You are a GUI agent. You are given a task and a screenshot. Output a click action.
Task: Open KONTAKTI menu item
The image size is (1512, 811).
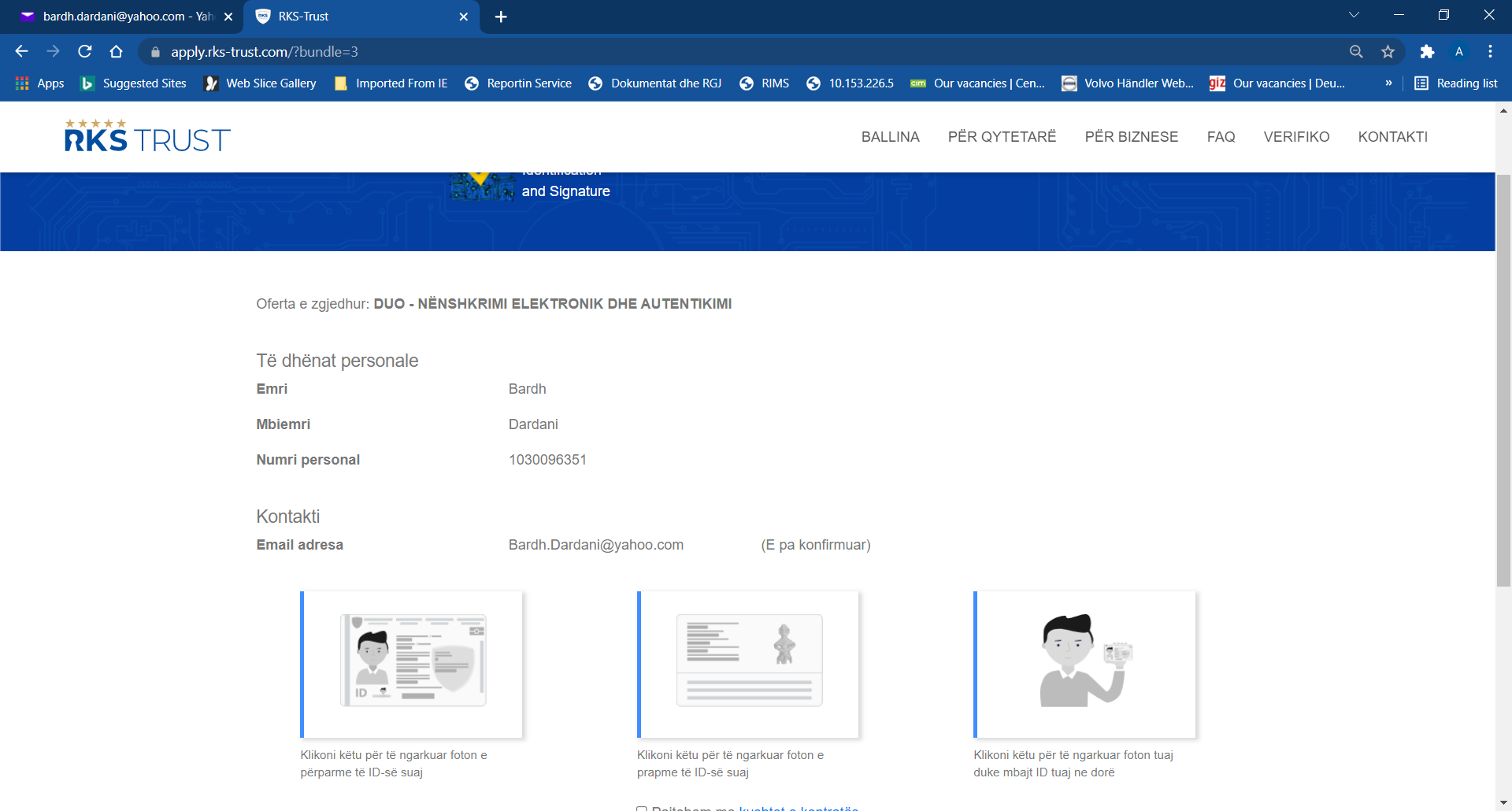coord(1392,137)
